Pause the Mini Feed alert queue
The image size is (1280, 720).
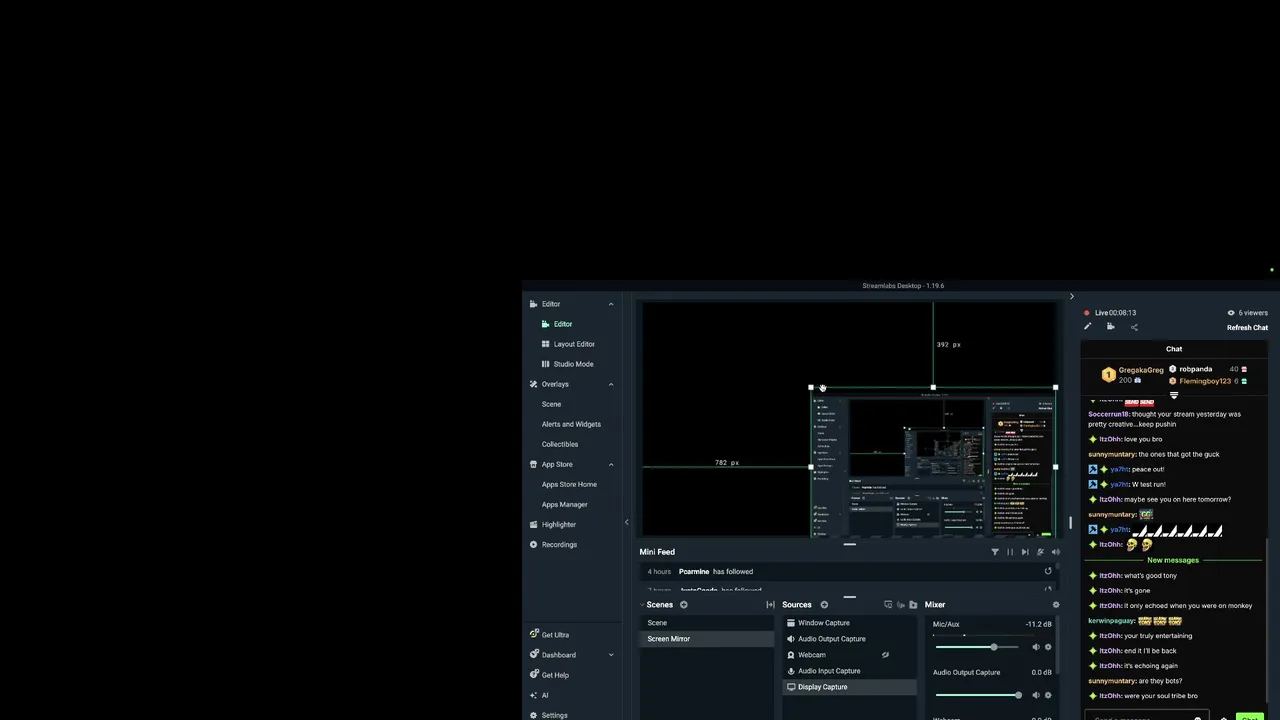(x=1010, y=552)
